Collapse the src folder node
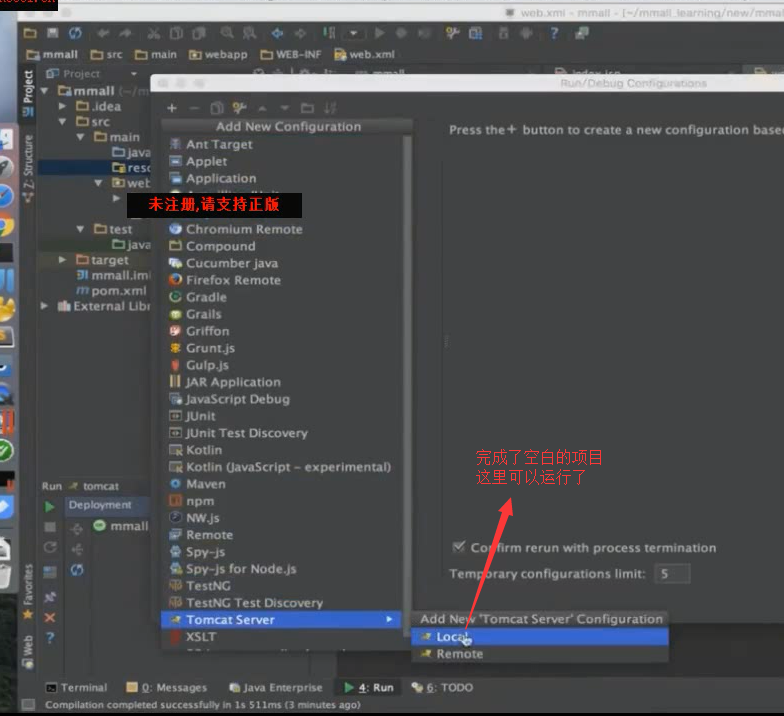 point(62,122)
